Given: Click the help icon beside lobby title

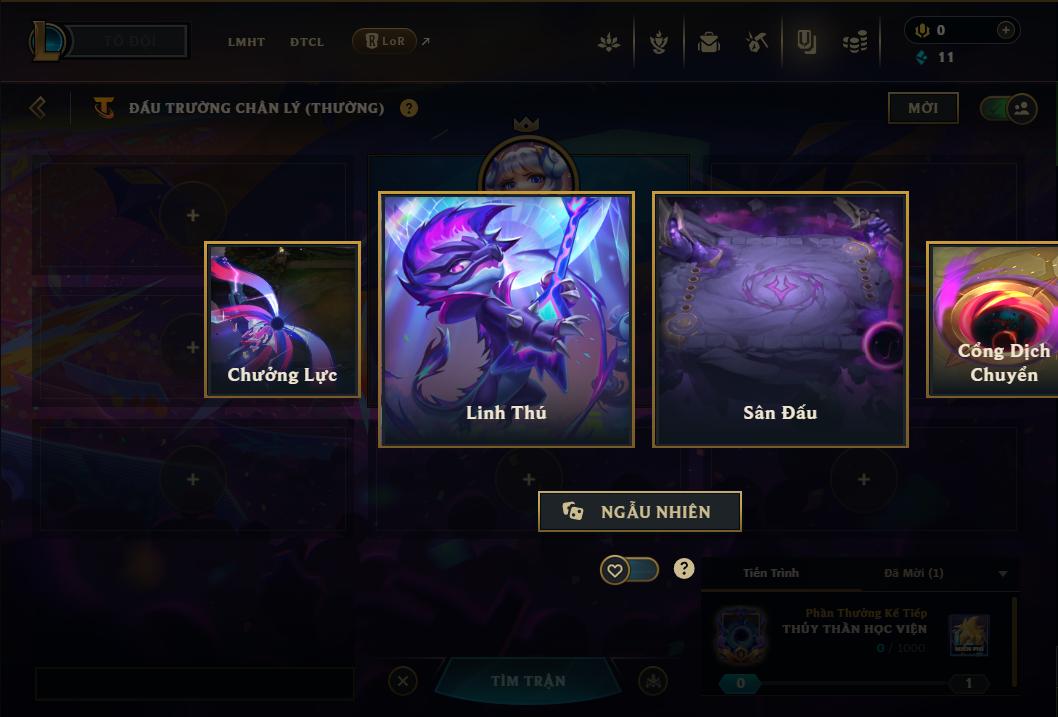Looking at the screenshot, I should coord(409,108).
